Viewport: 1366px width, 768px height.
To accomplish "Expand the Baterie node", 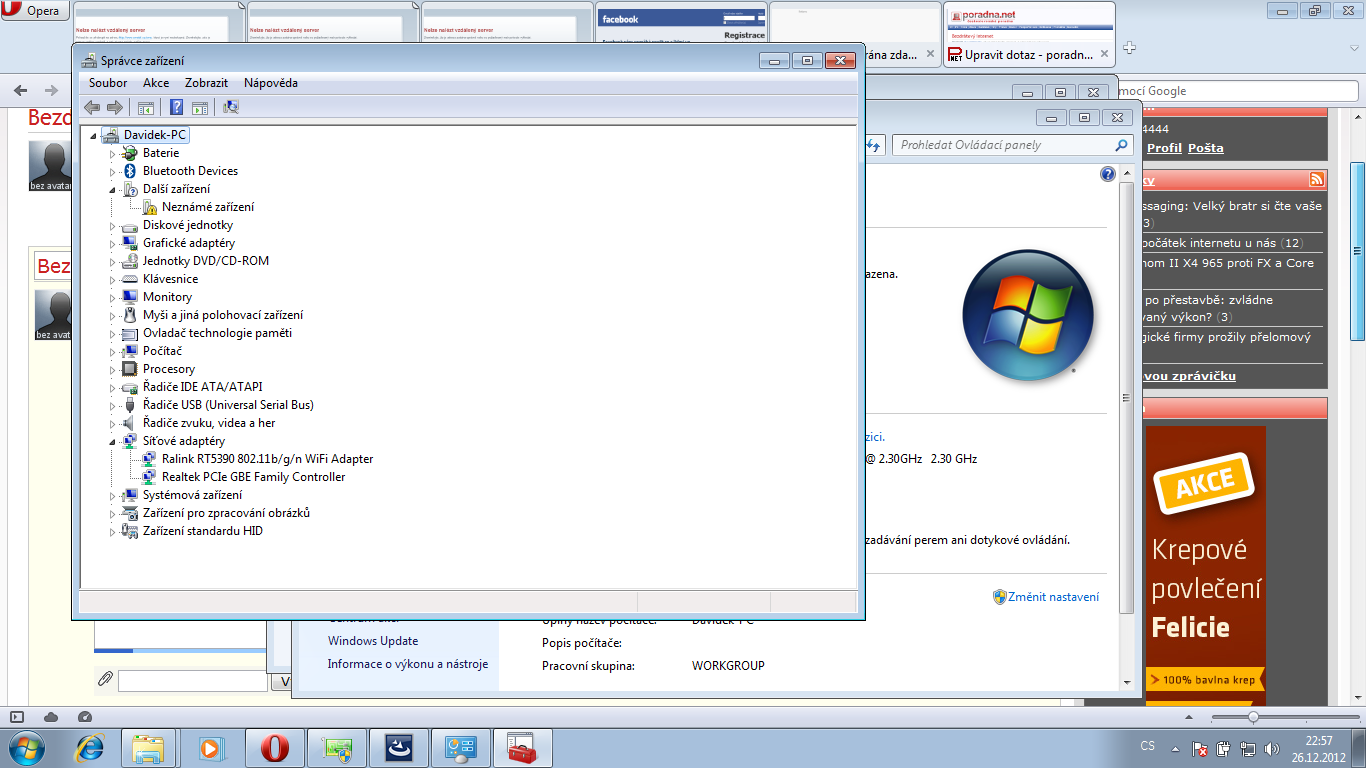I will point(113,153).
